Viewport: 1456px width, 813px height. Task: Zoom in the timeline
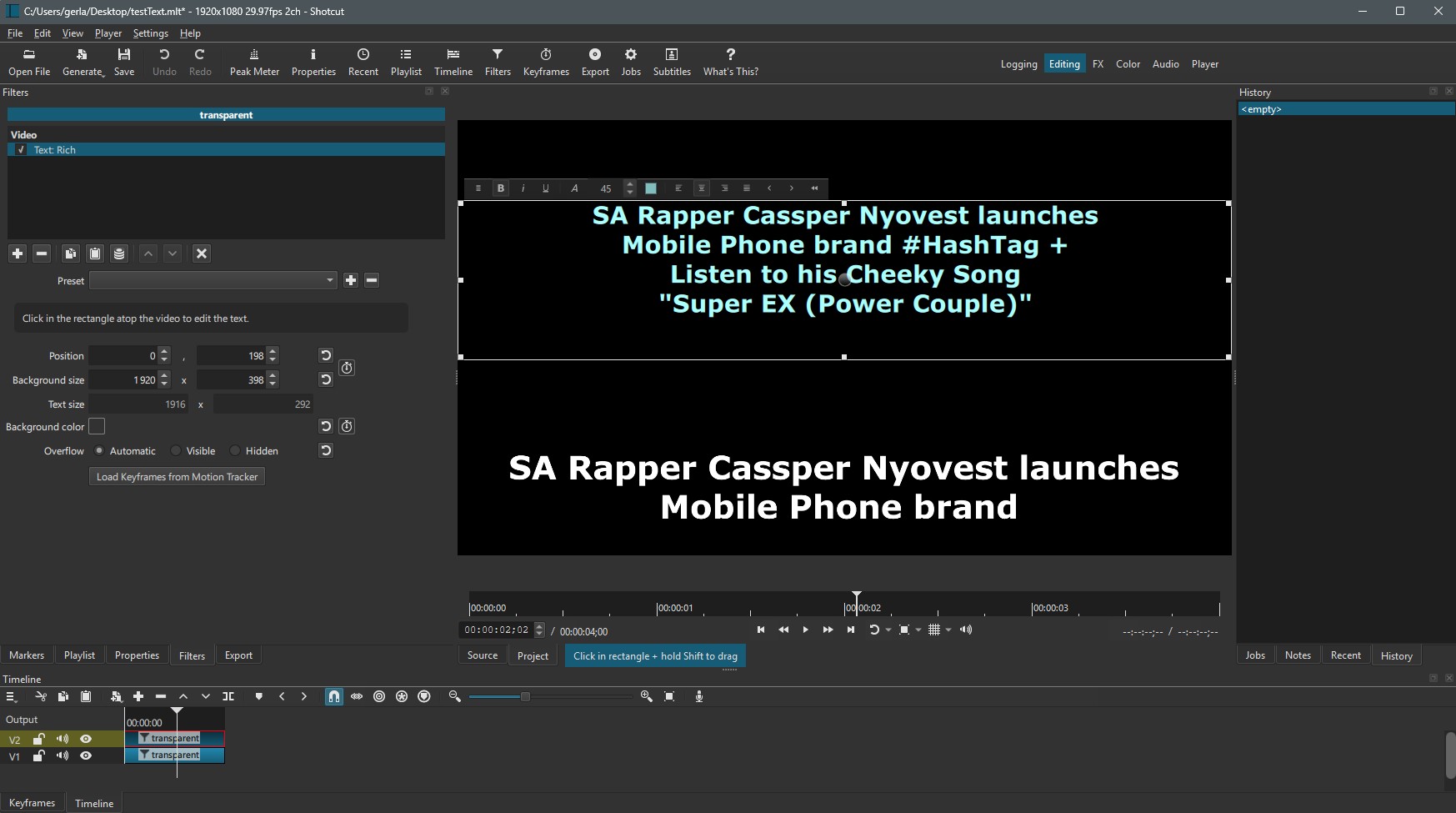pyautogui.click(x=646, y=696)
